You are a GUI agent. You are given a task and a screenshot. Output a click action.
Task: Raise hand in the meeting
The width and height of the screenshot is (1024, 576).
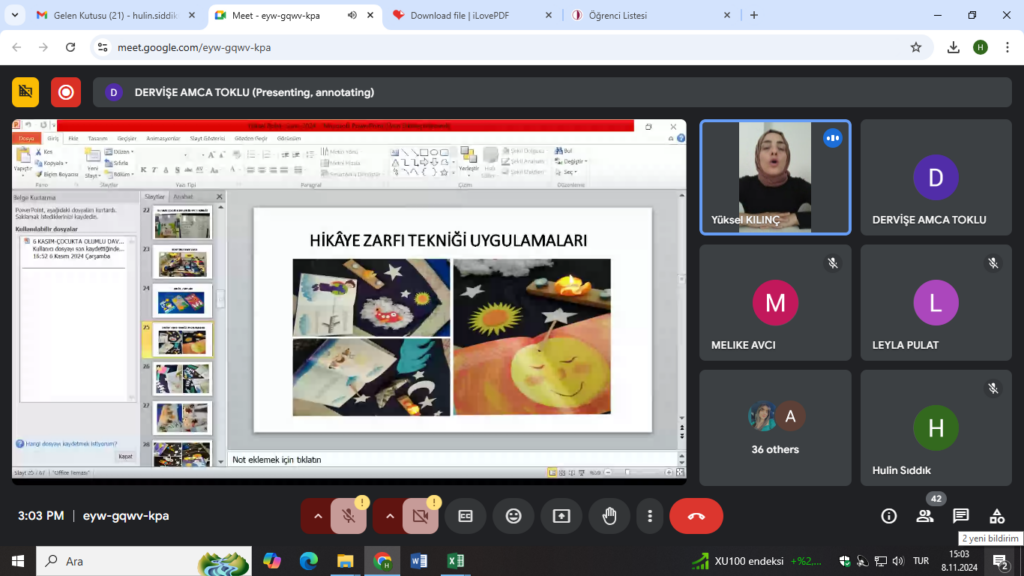[x=609, y=516]
